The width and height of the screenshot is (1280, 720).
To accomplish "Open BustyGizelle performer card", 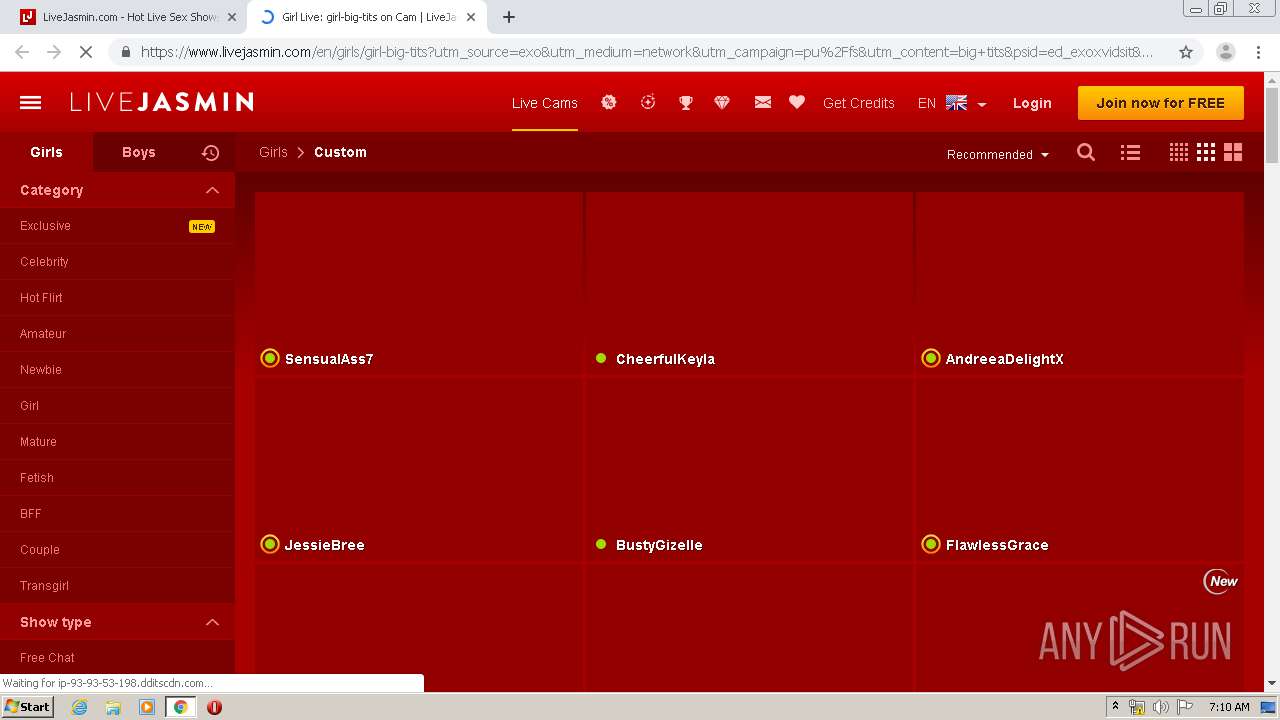I will point(749,469).
